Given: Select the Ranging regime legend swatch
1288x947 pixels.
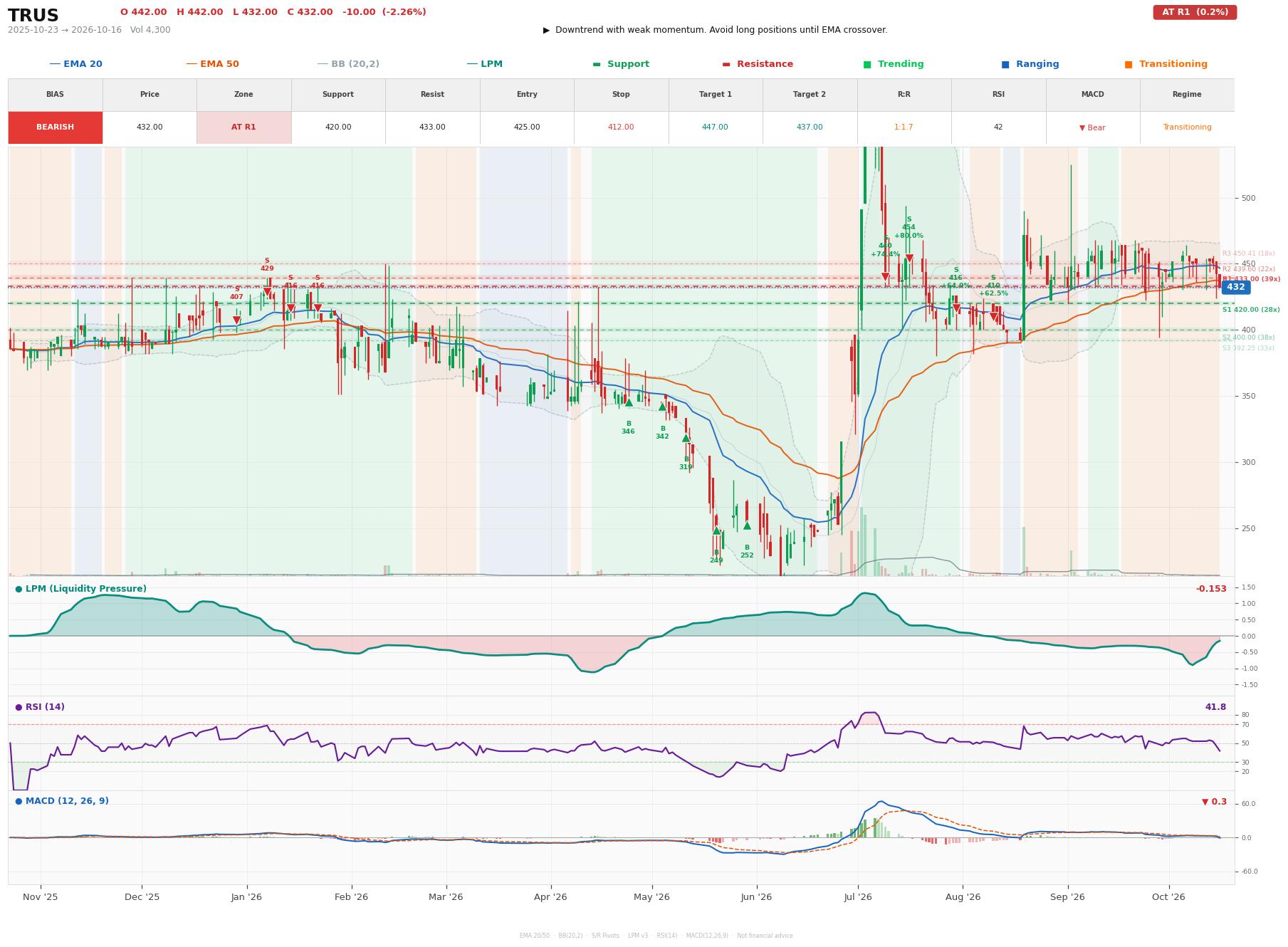Looking at the screenshot, I should click(x=1005, y=65).
